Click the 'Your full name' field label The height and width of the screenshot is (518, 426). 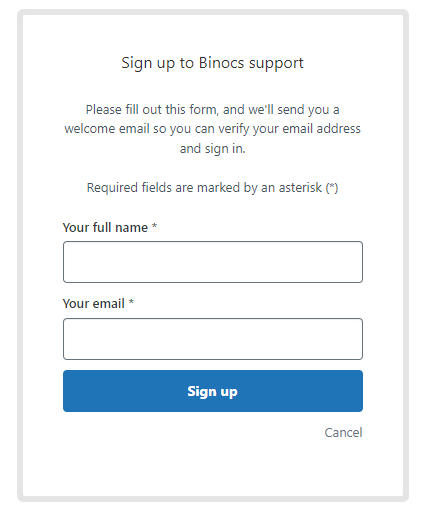click(x=105, y=228)
